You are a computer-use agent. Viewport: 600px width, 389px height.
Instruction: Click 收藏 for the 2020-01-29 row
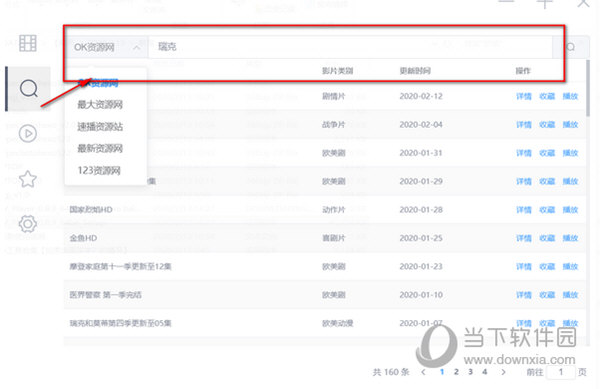click(x=547, y=181)
